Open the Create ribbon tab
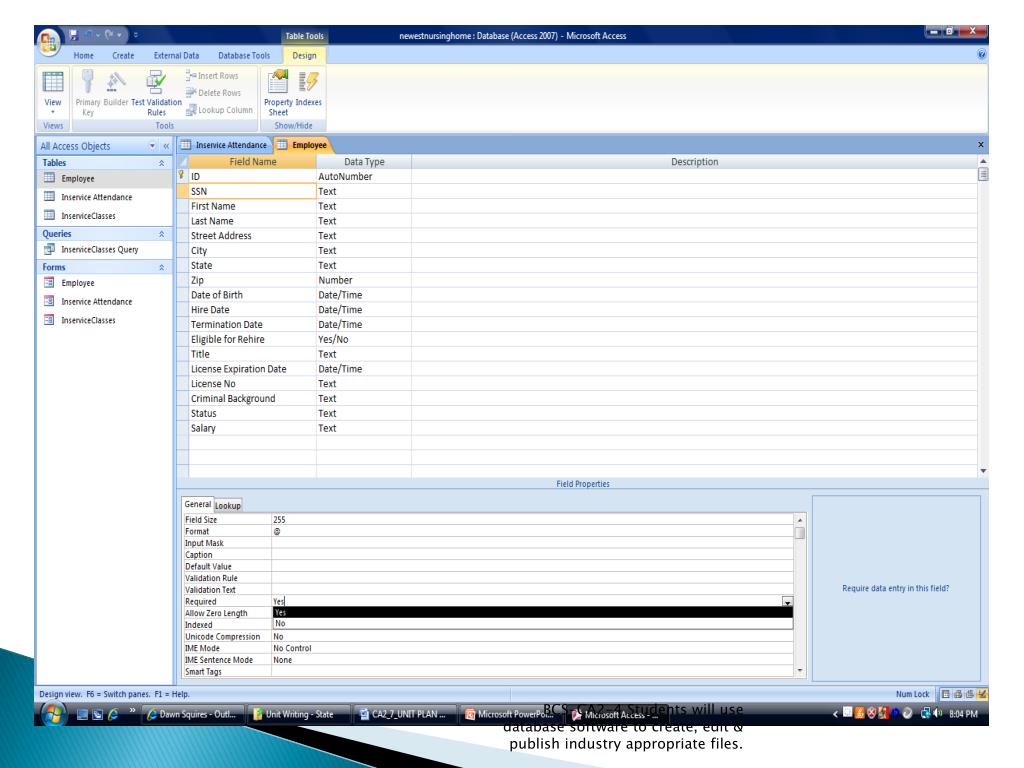The image size is (1024, 768). tap(123, 56)
